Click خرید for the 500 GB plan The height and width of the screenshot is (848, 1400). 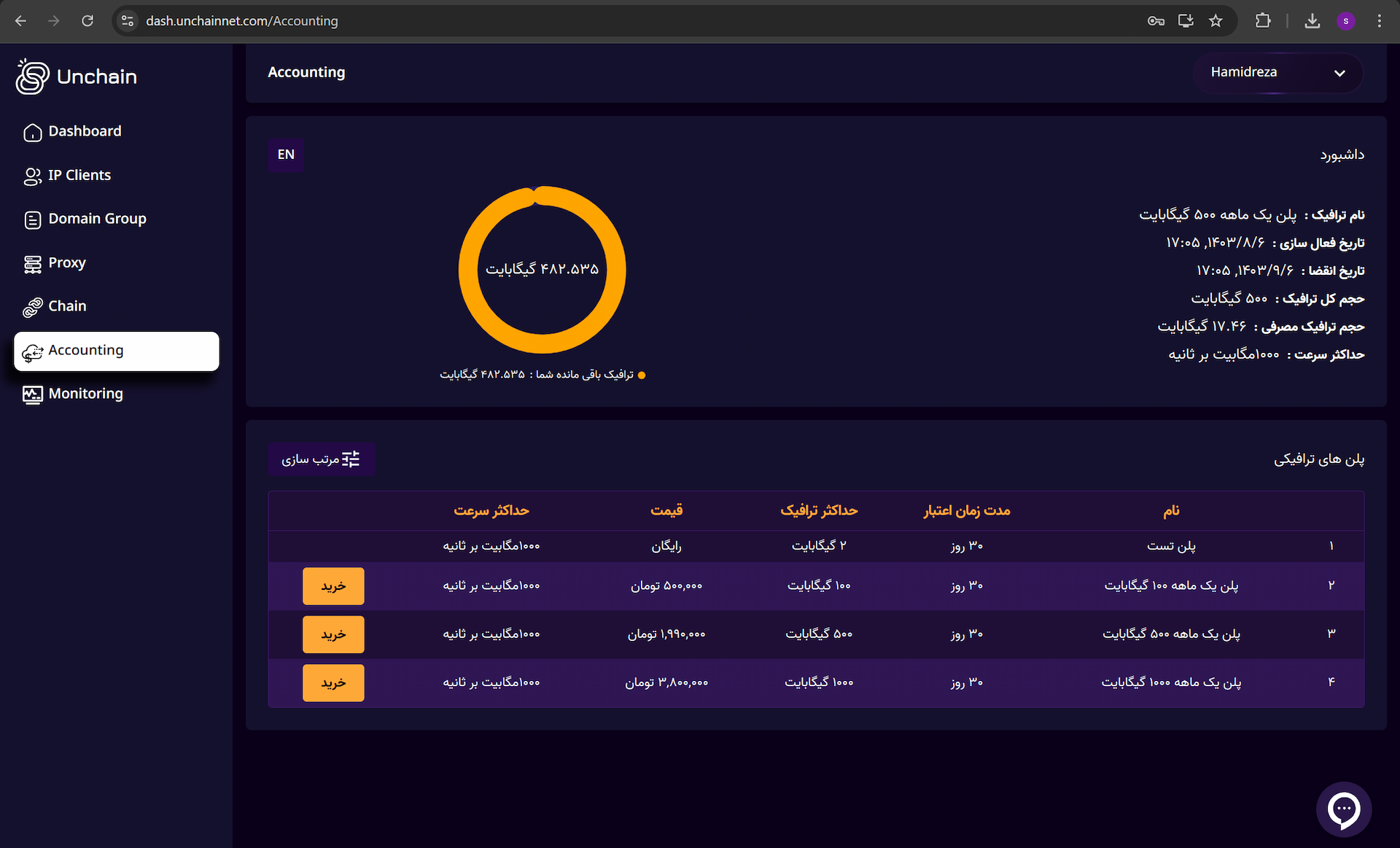pos(333,634)
